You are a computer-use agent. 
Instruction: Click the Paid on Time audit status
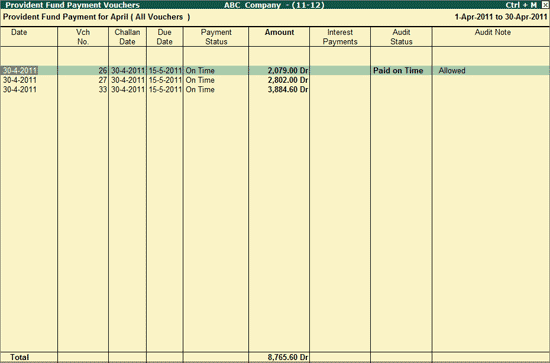pyautogui.click(x=398, y=70)
